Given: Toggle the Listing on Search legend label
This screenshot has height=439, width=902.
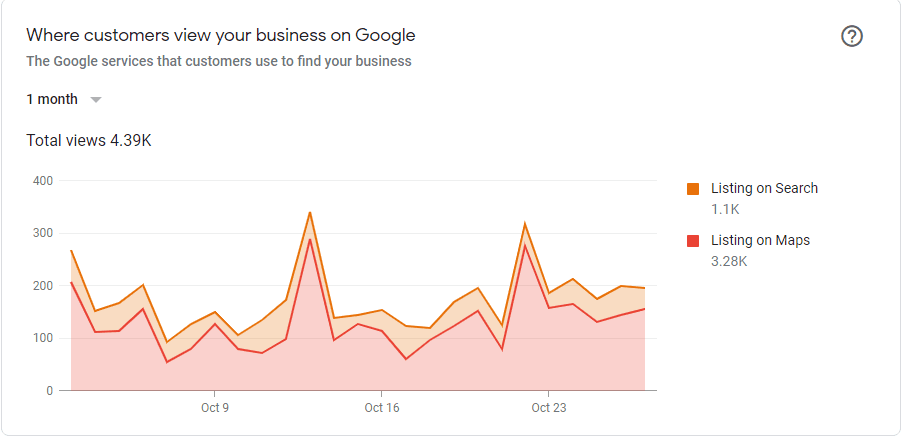Looking at the screenshot, I should [x=764, y=188].
